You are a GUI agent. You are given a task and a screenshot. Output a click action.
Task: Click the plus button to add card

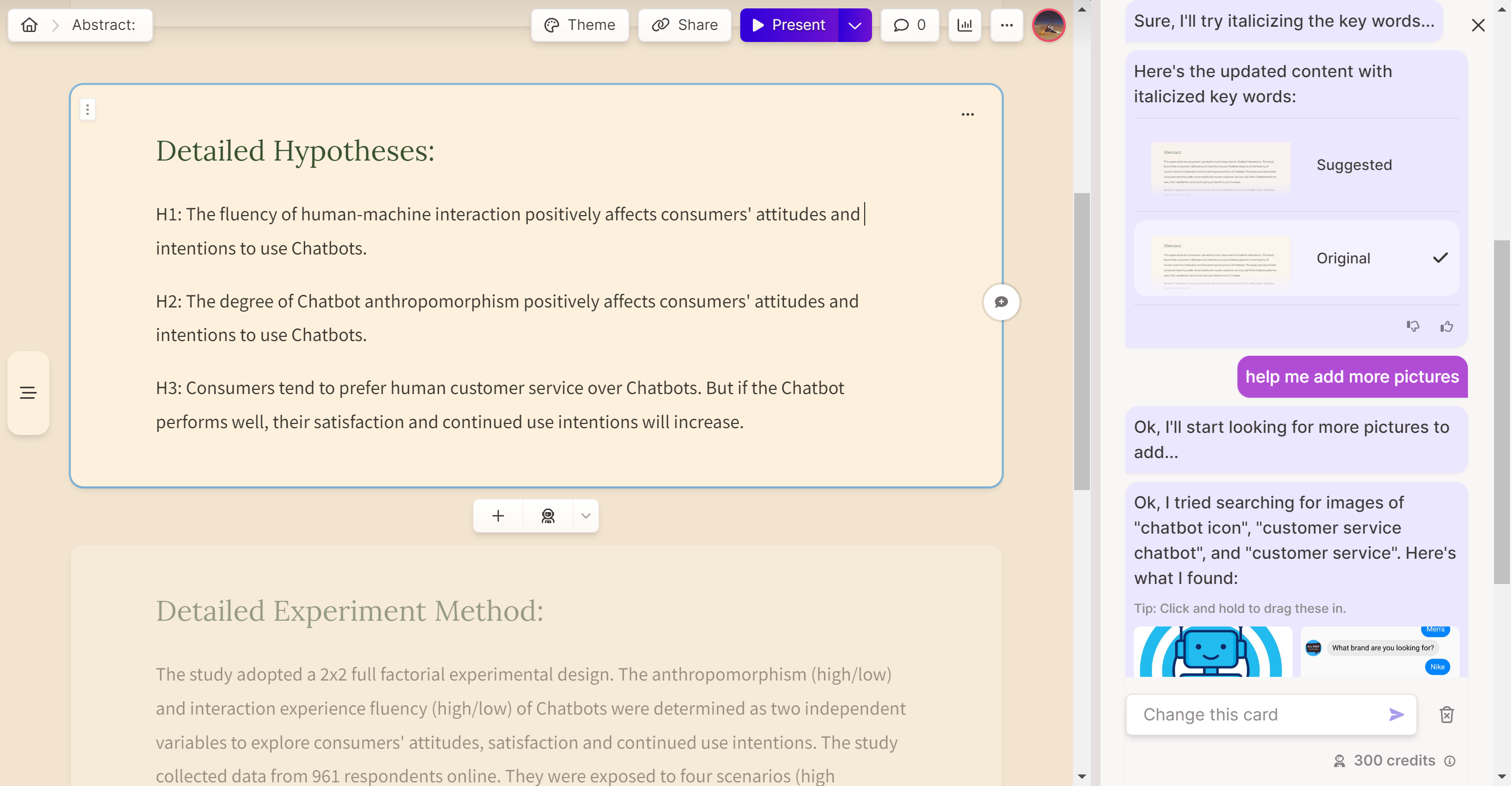(x=498, y=516)
